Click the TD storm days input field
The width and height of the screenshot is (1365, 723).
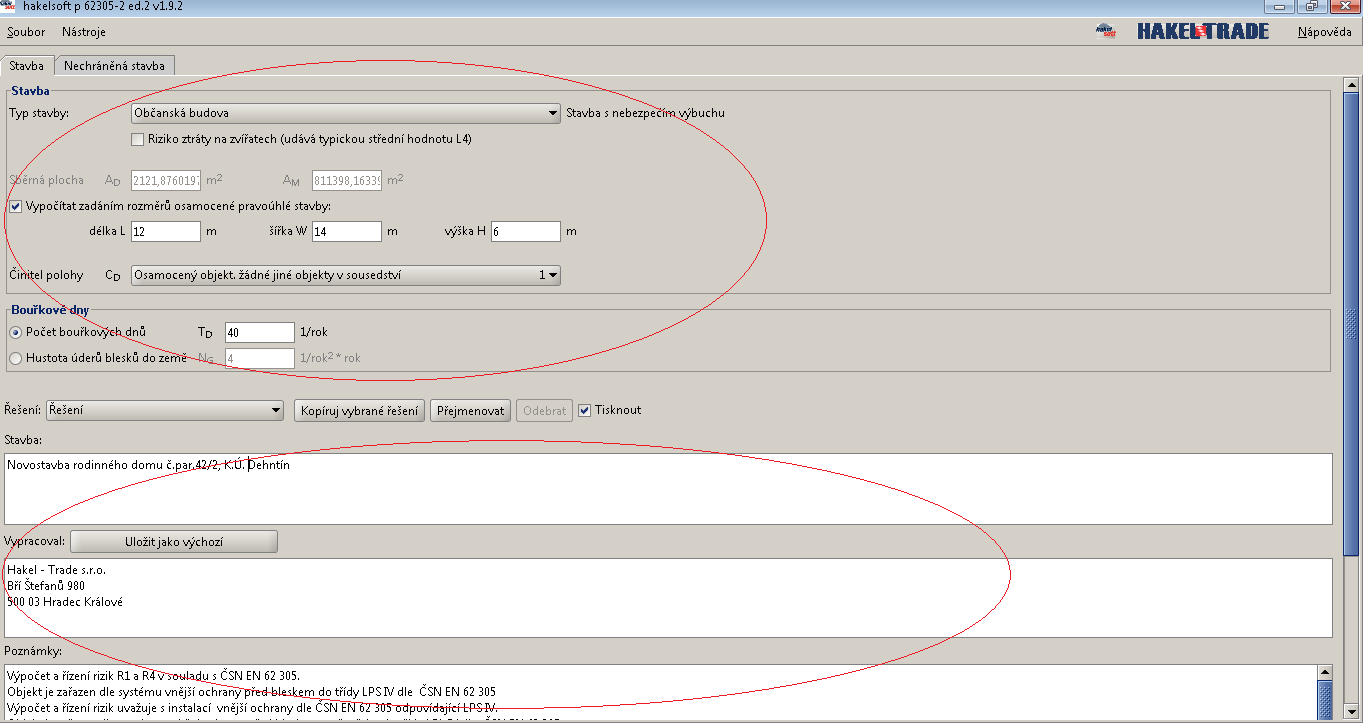(x=260, y=332)
